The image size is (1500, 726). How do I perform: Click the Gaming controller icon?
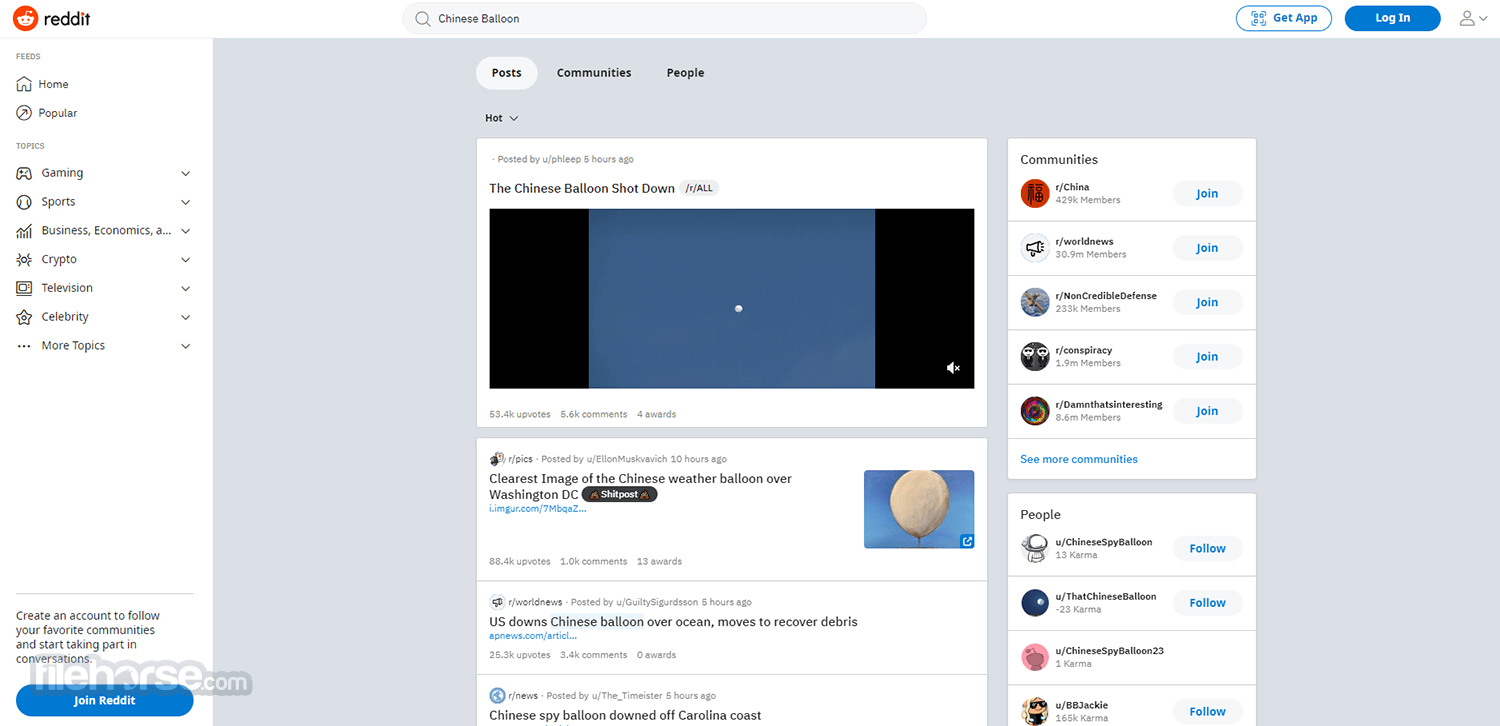(24, 173)
